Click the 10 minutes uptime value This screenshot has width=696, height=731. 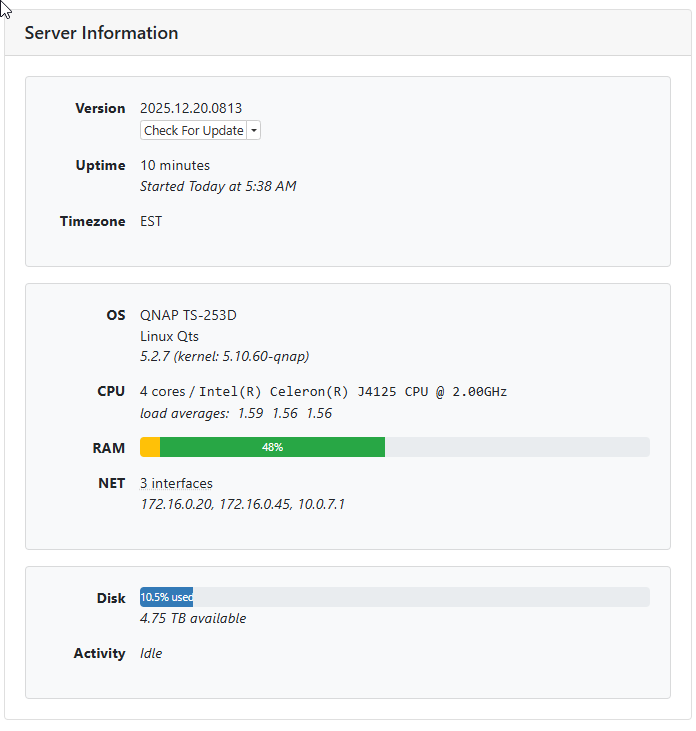175,165
